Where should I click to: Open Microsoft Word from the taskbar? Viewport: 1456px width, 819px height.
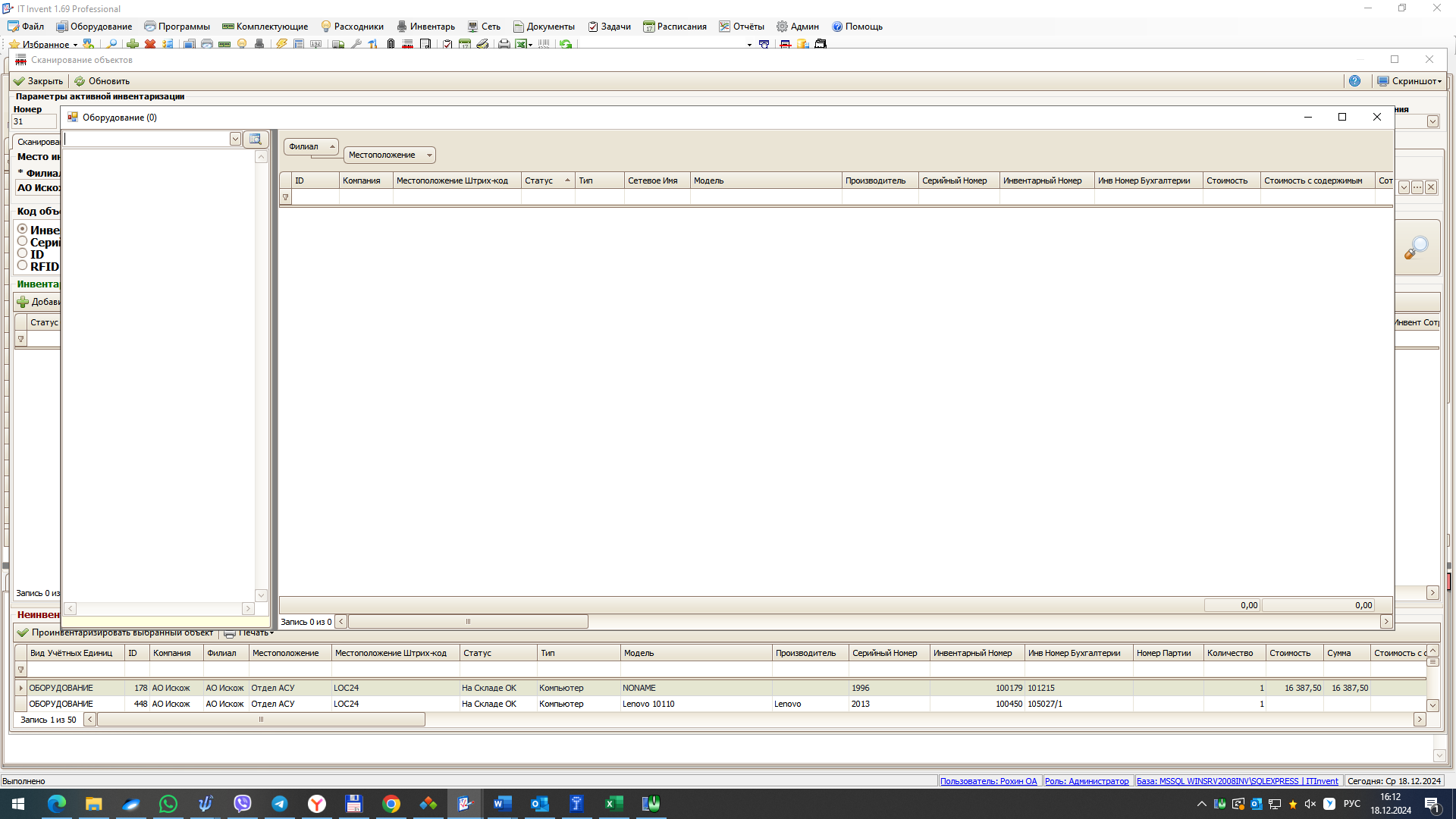[x=503, y=804]
